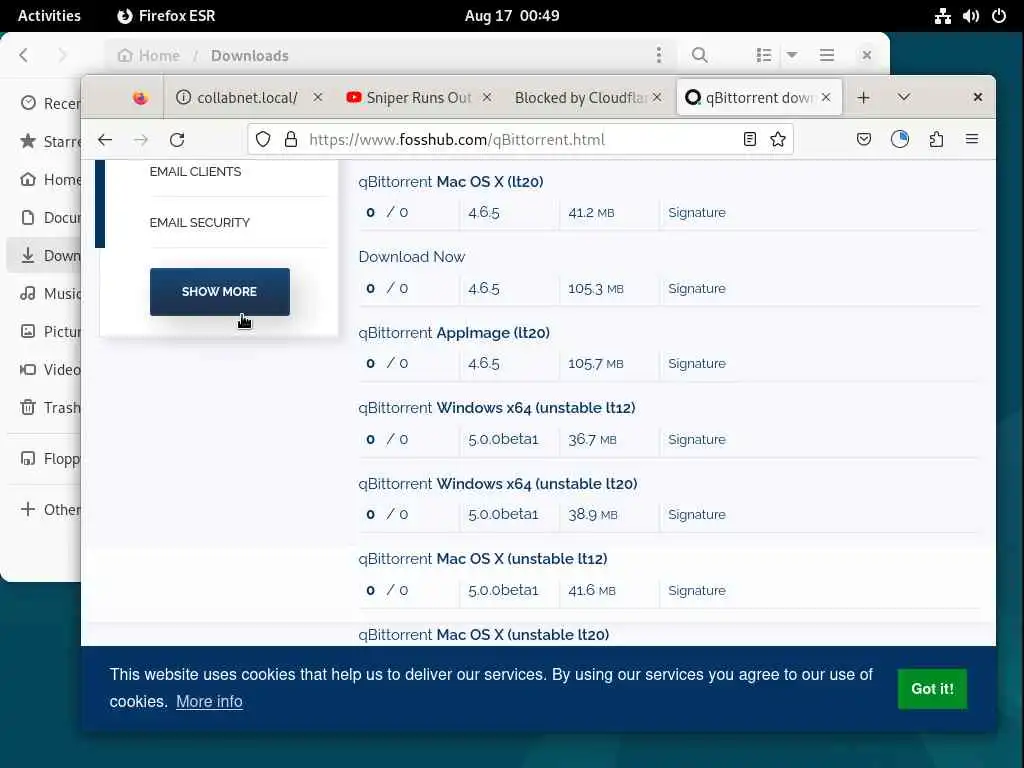This screenshot has width=1024, height=768.
Task: Open power system menu icon
Action: pos(999,16)
